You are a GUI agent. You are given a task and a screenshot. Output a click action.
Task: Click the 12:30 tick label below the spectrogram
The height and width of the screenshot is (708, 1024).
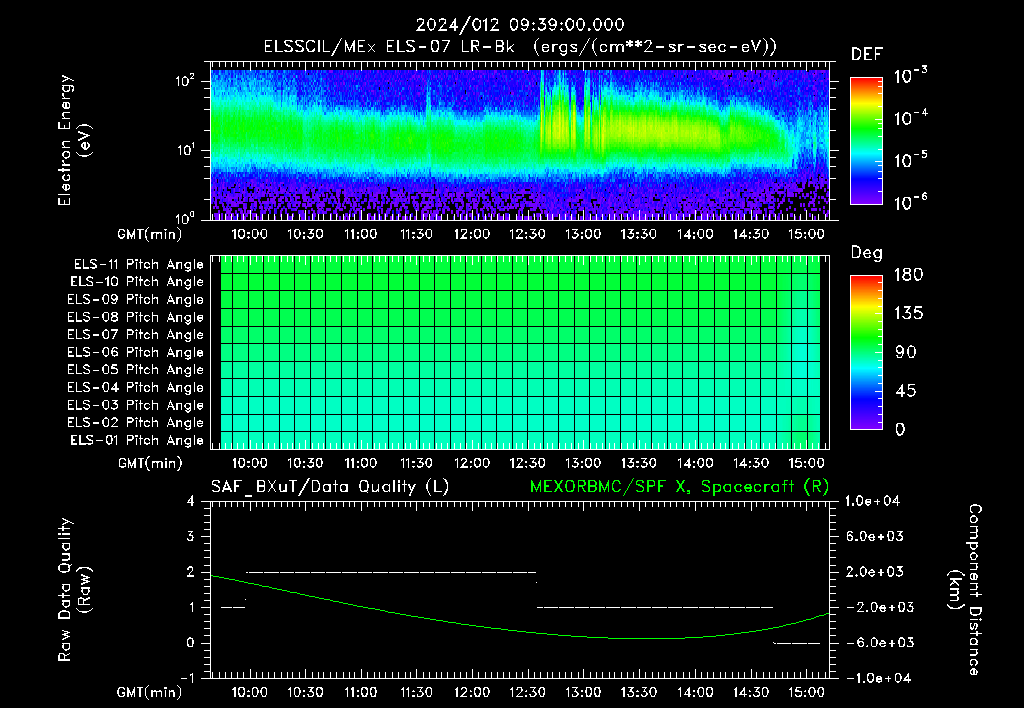527,234
